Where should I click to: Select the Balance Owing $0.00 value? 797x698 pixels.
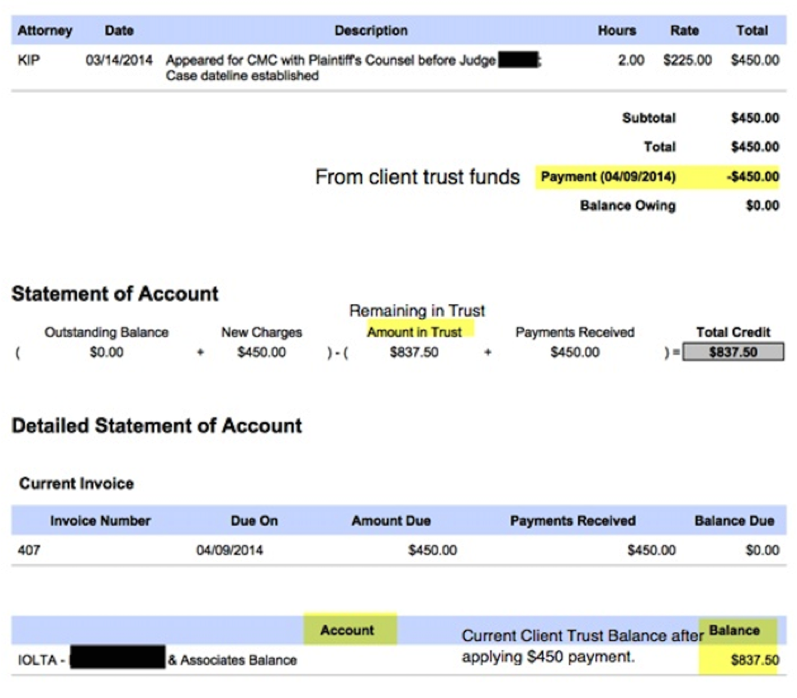[x=762, y=205]
